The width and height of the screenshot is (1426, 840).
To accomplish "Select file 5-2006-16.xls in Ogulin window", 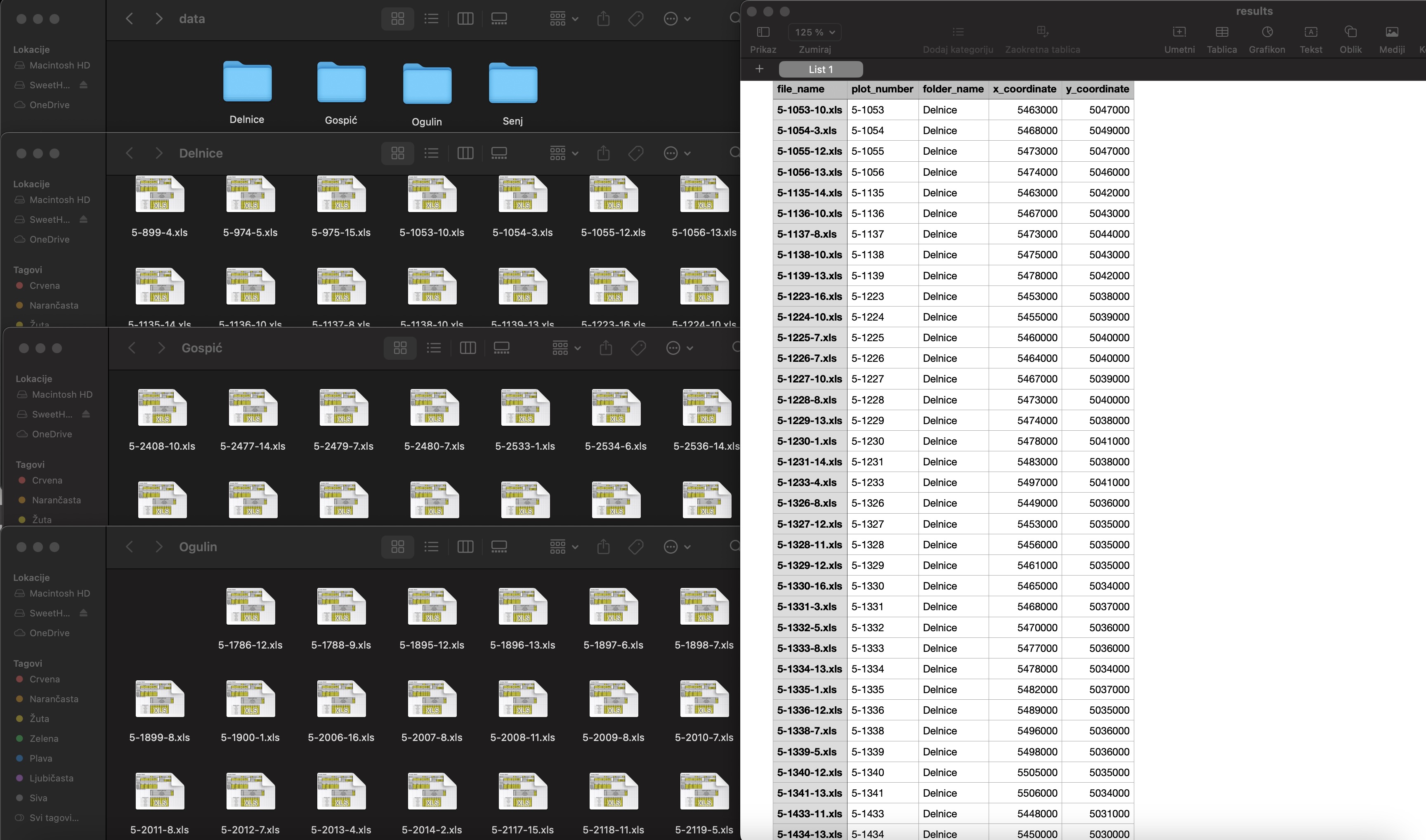I will (341, 712).
